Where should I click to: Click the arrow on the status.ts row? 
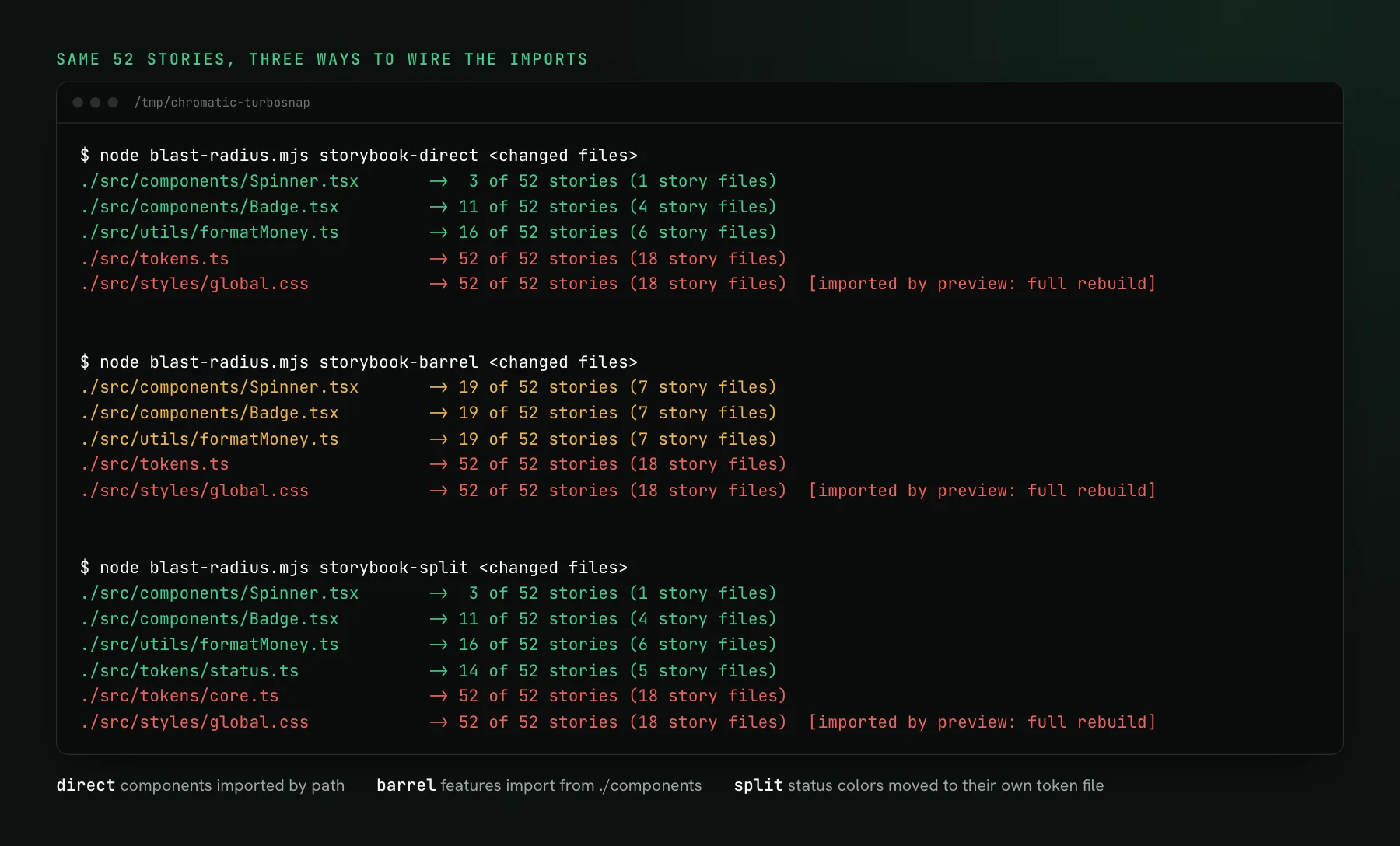pos(439,671)
